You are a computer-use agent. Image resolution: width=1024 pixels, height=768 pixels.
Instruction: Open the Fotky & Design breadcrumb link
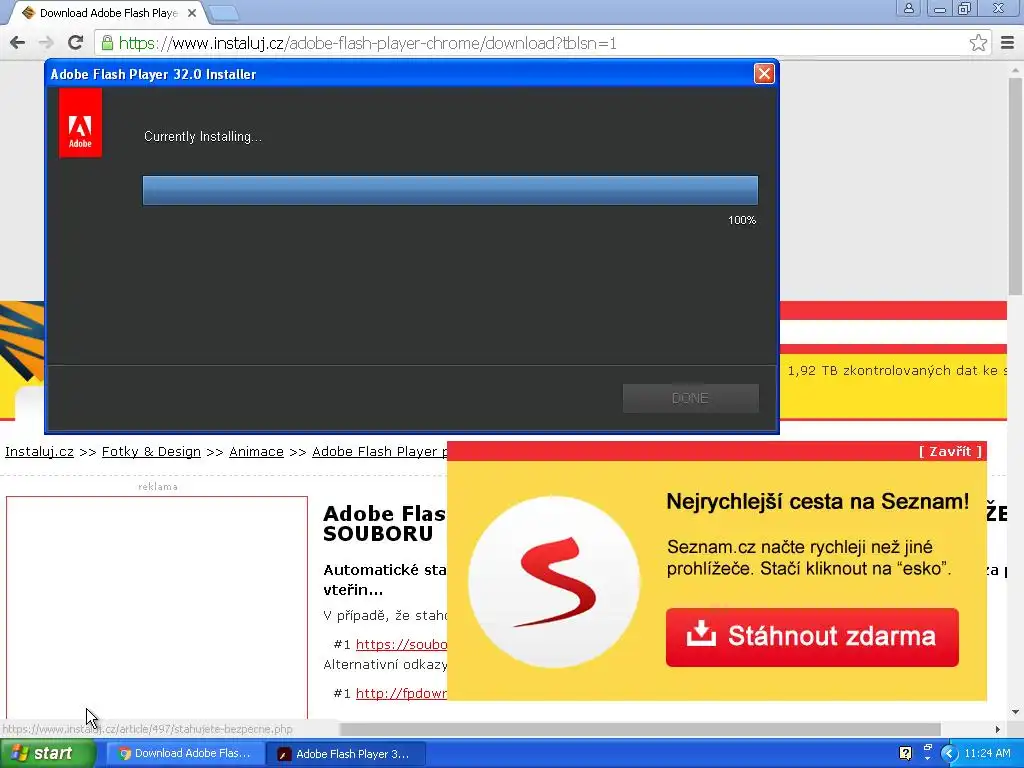(151, 451)
